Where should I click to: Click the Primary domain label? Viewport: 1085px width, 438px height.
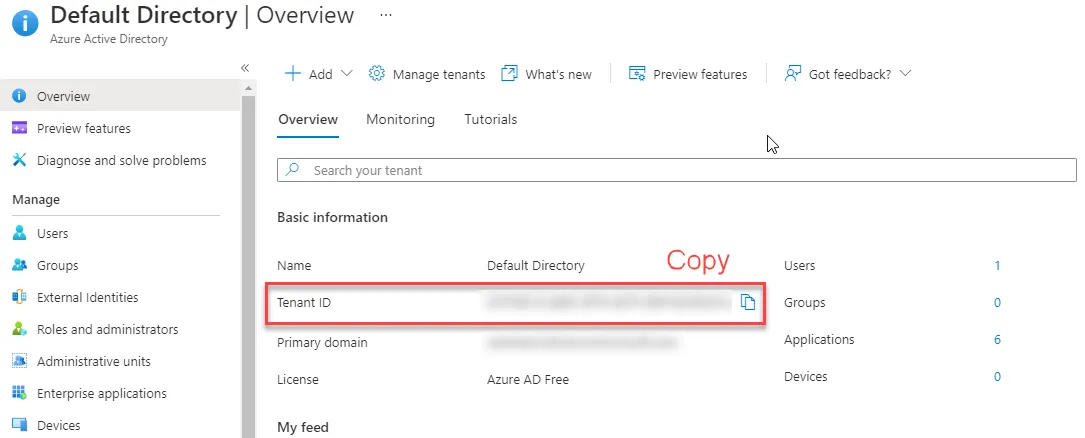click(322, 343)
